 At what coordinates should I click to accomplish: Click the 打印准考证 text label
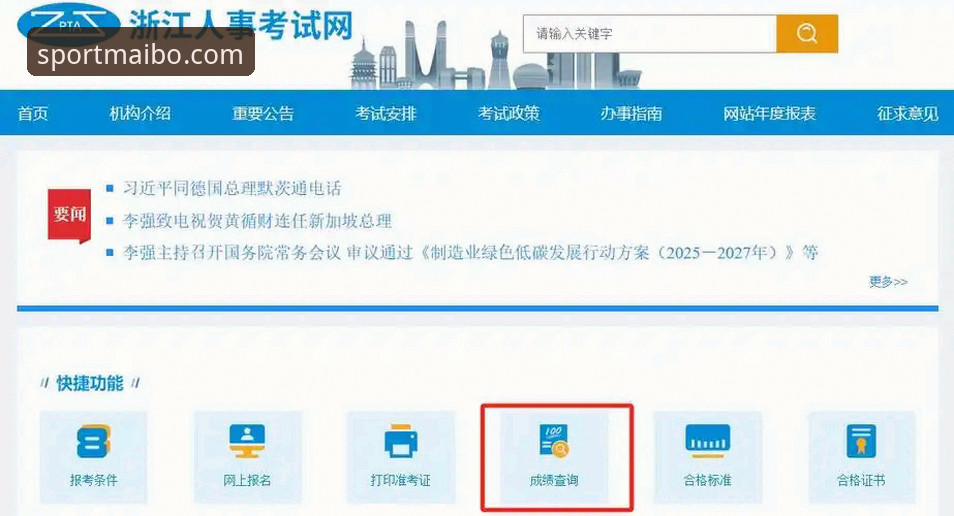click(x=400, y=480)
